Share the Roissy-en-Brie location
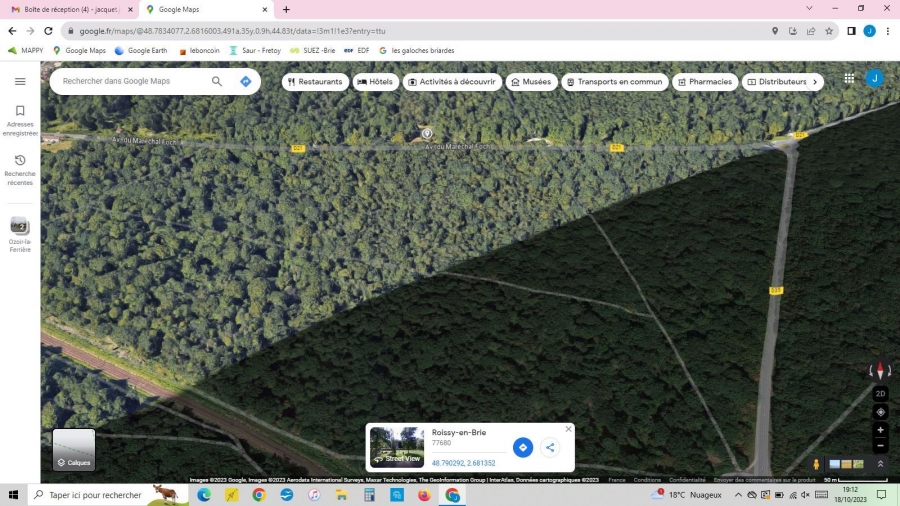900x506 pixels. coord(550,447)
